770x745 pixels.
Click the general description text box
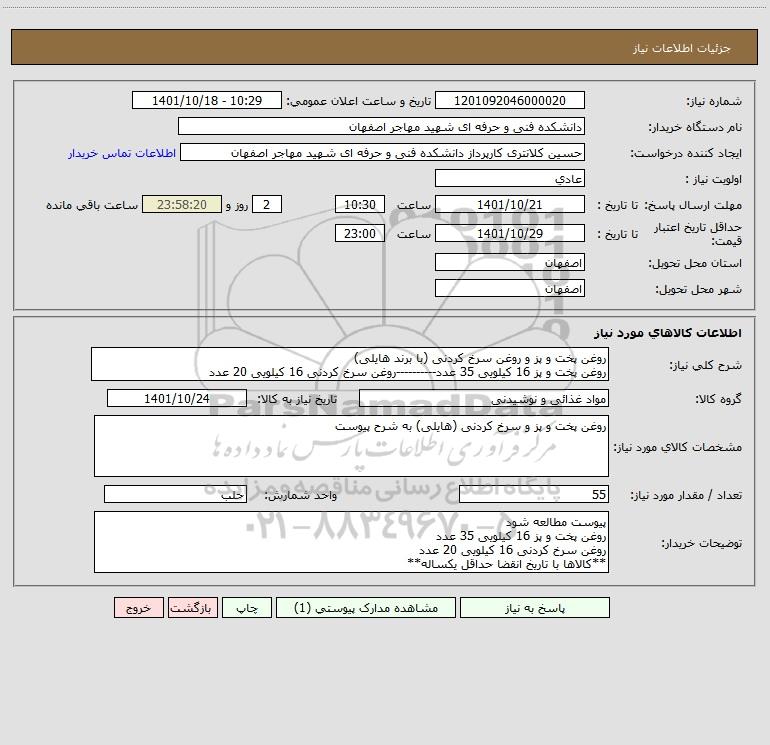[350, 364]
